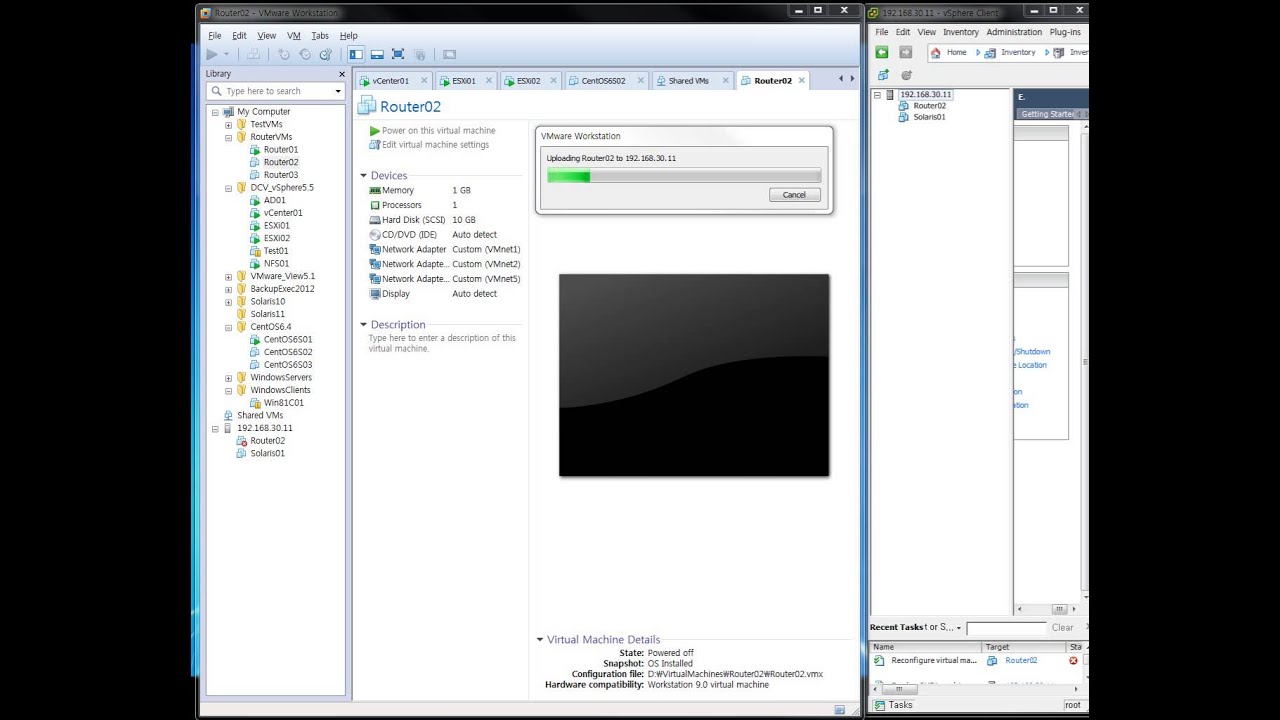
Task: Open the Administration menu in vSphere Client
Action: tap(1014, 32)
